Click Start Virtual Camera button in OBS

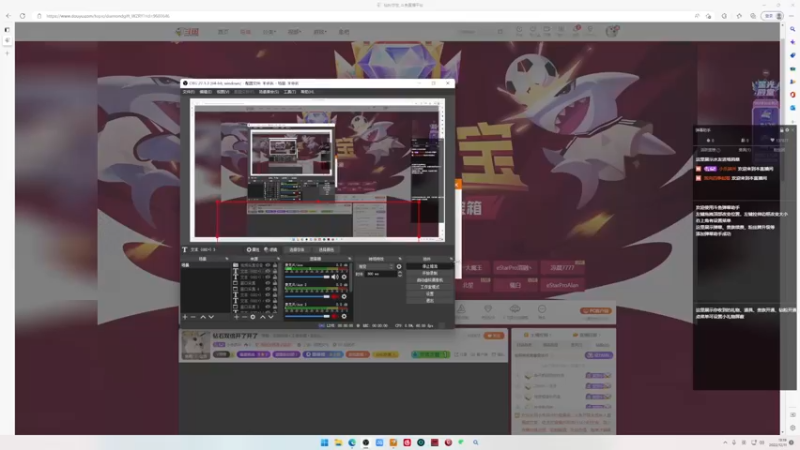tap(430, 280)
